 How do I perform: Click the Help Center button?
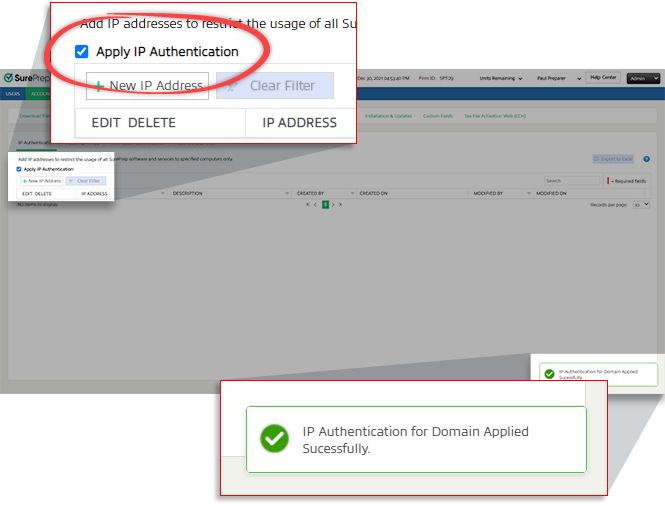coord(603,78)
